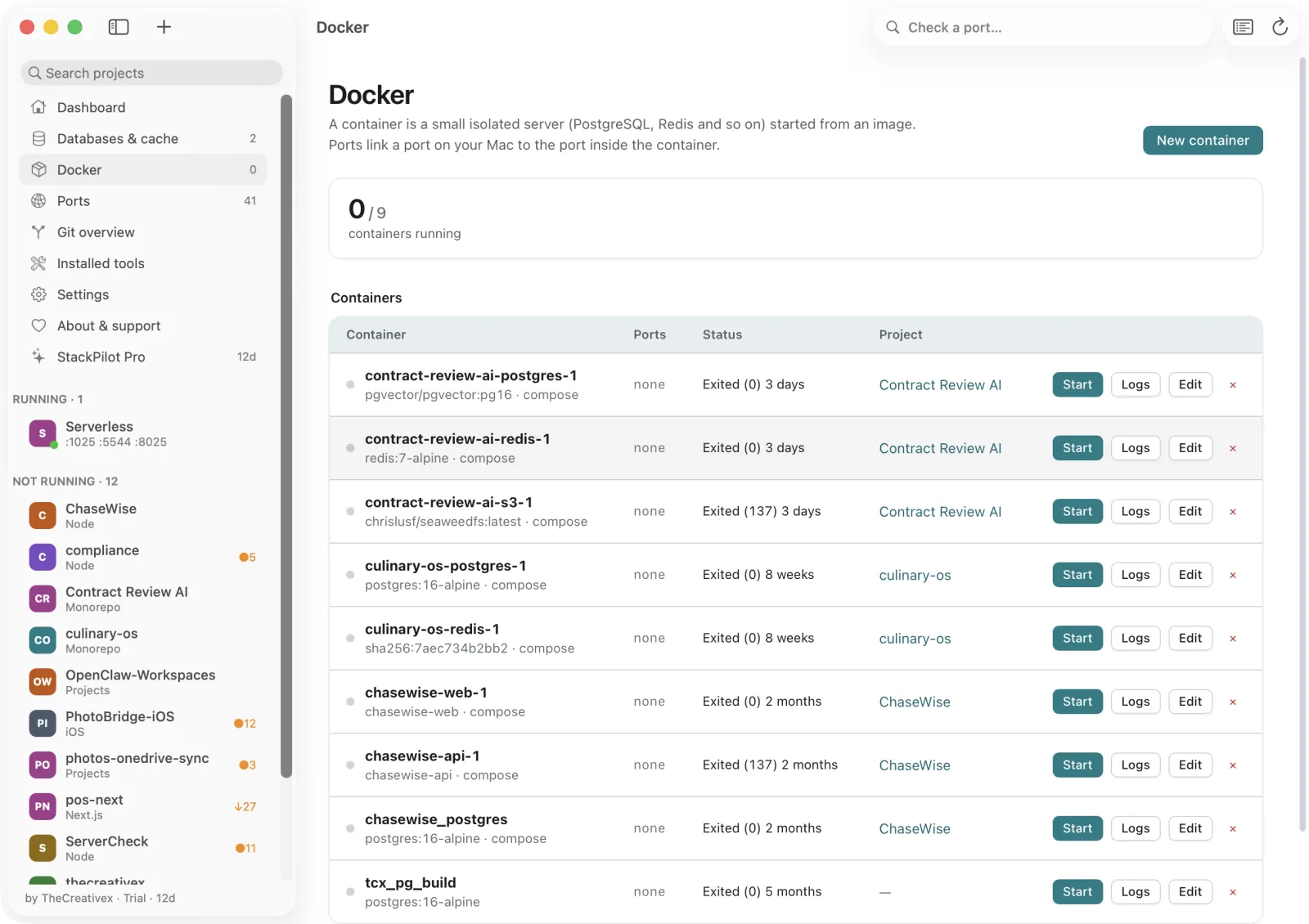Refresh the Docker view
The width and height of the screenshot is (1309, 924).
1280,28
